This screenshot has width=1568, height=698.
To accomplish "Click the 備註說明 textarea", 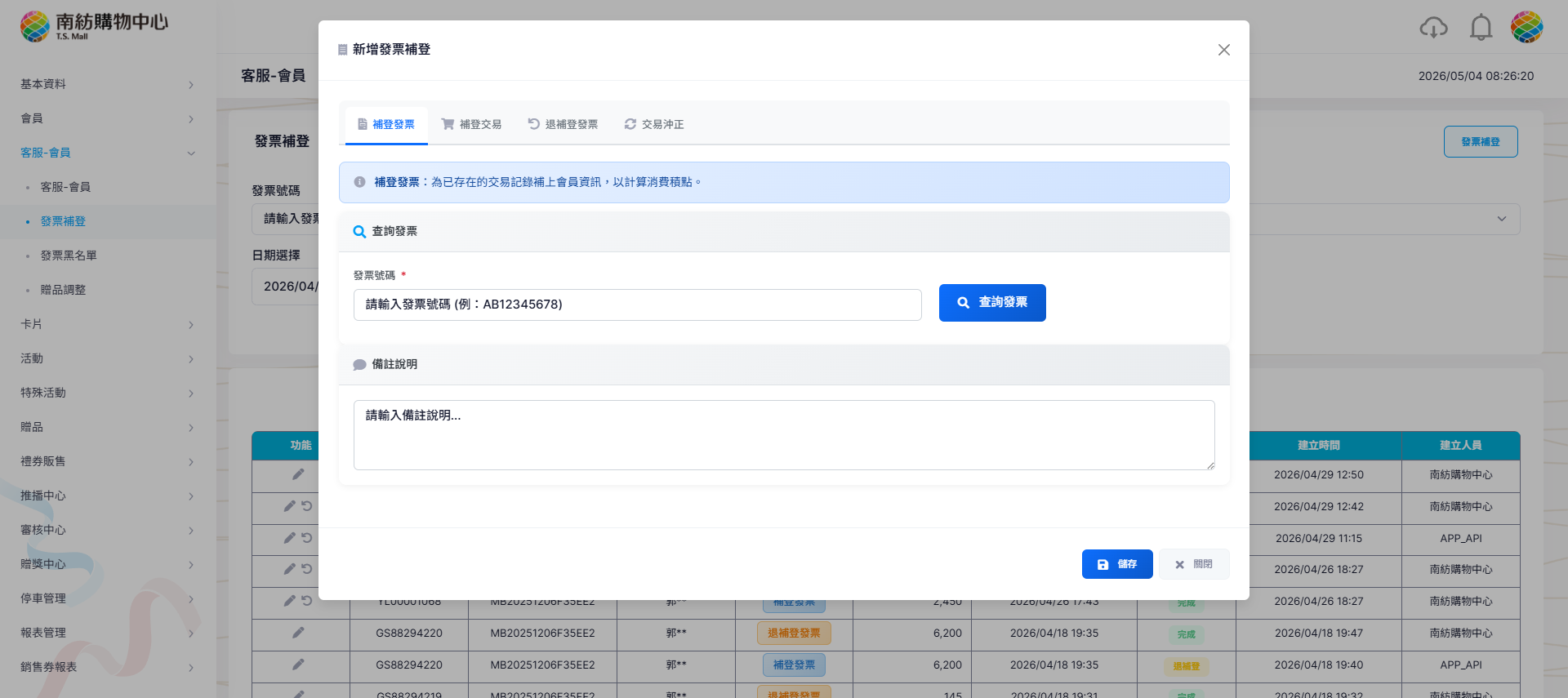I will [784, 435].
